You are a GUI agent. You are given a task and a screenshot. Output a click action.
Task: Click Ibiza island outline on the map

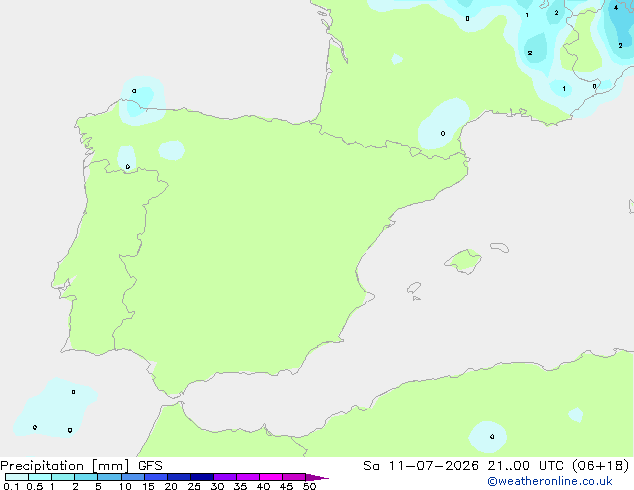pos(414,288)
